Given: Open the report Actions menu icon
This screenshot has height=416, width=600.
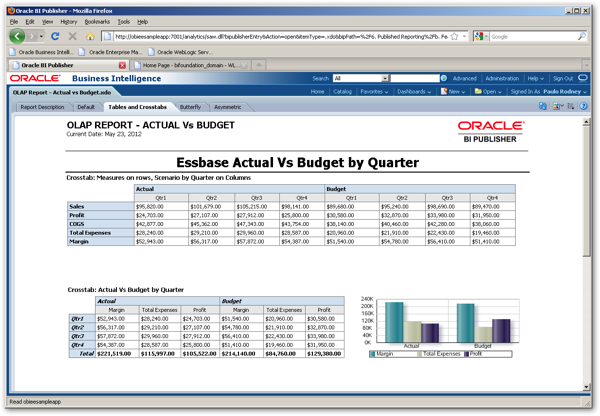Looking at the screenshot, I should click(571, 106).
